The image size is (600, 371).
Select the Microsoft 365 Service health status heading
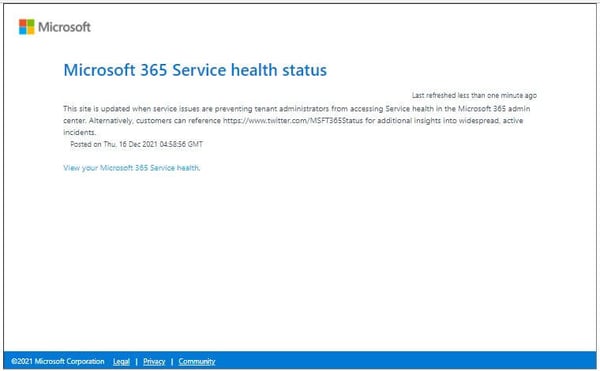[x=195, y=70]
